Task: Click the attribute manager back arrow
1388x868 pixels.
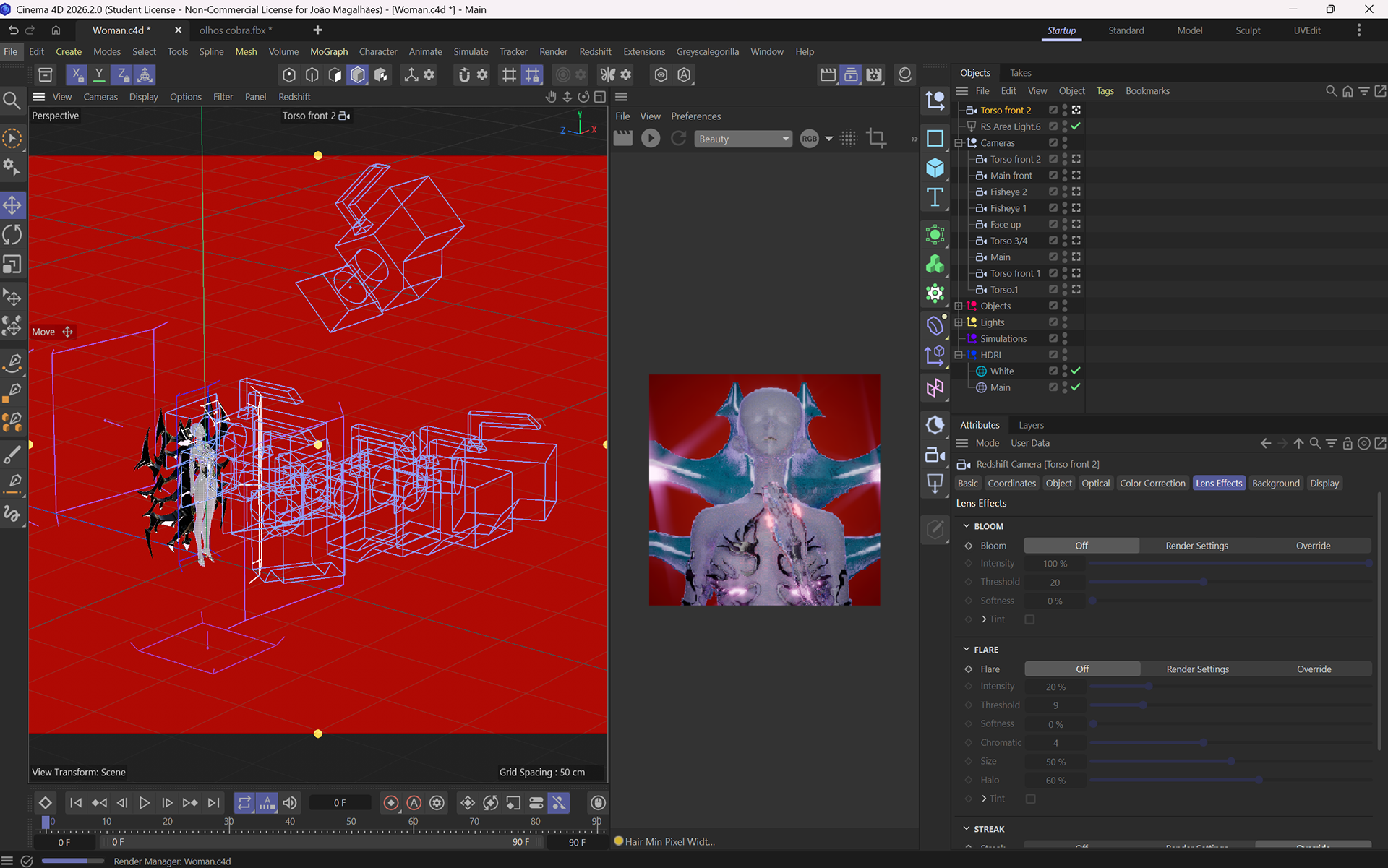Action: click(1265, 443)
